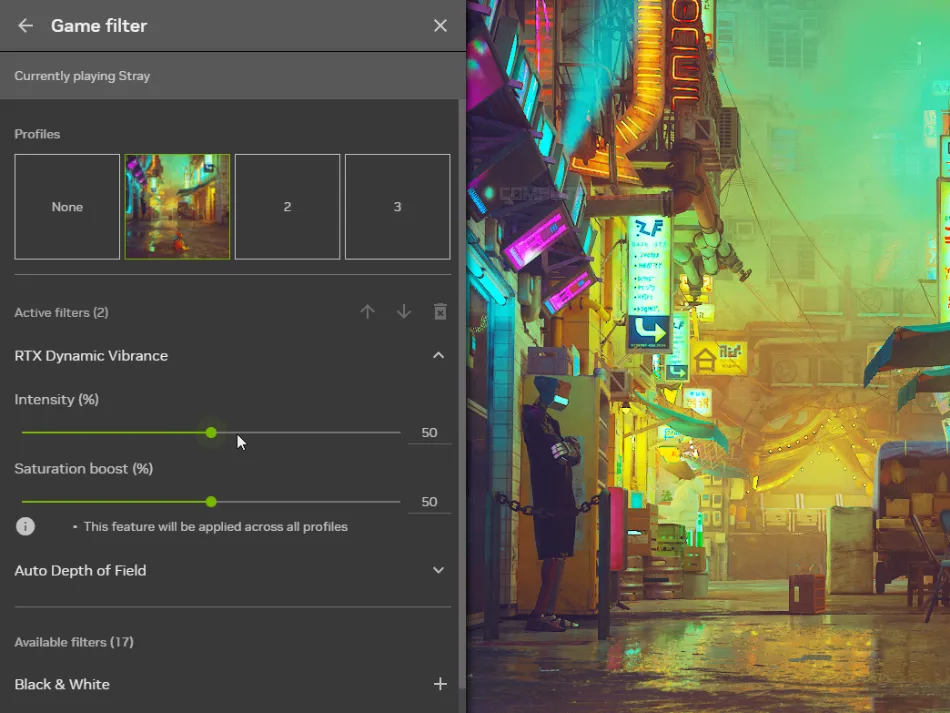Select profile 2

click(287, 207)
